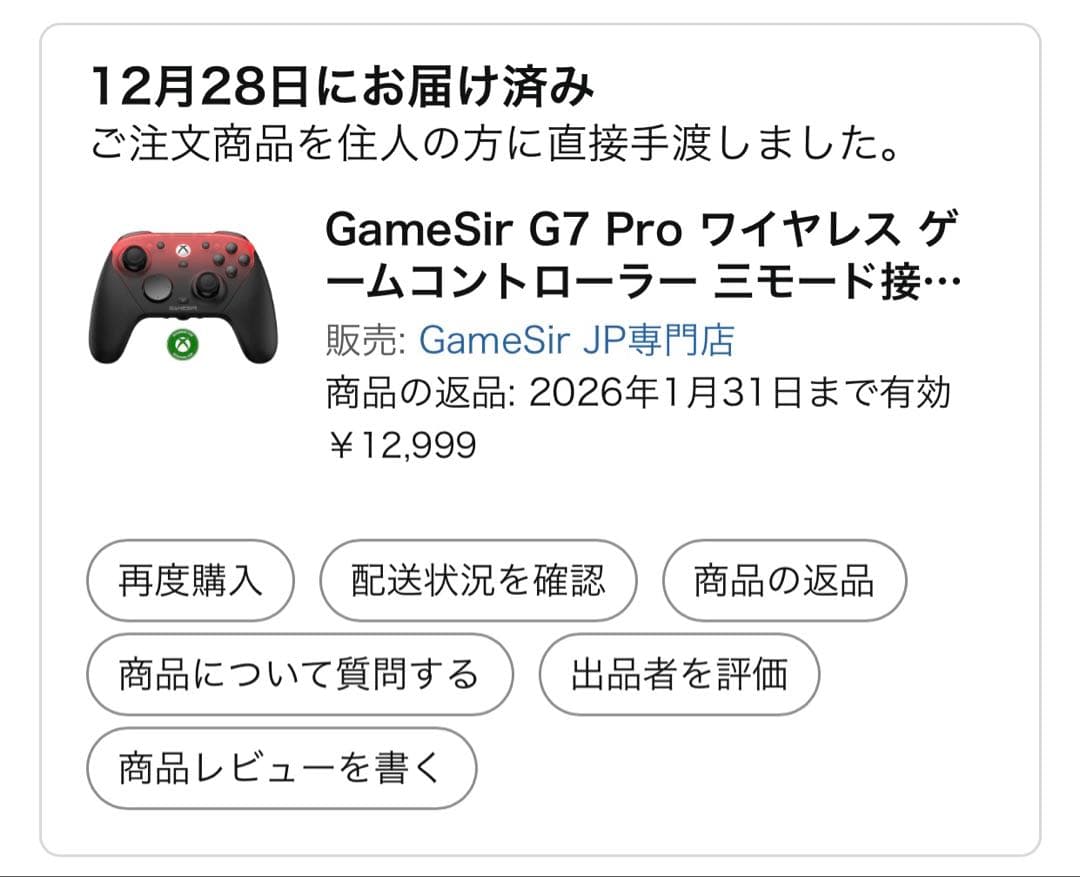Viewport: 1080px width, 877px height.
Task: Open 商品レビューを書く to write a review
Action: point(281,768)
